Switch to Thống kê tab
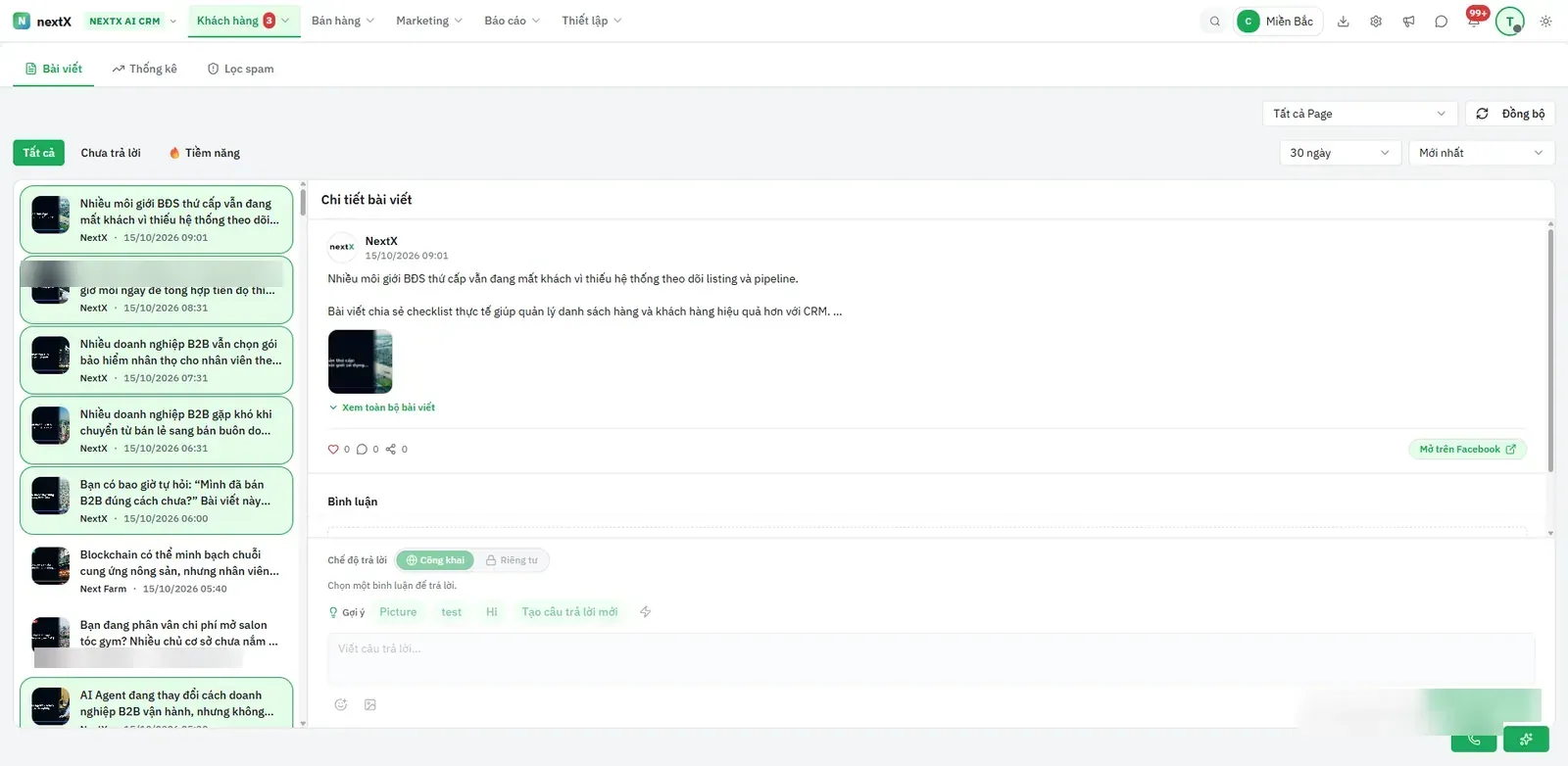 (x=144, y=69)
